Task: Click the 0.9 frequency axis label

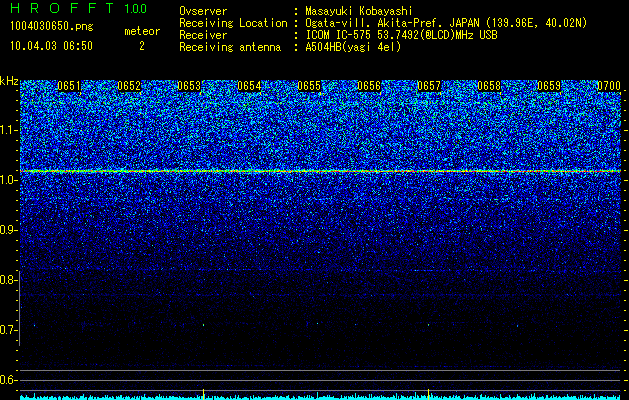Action: point(7,230)
